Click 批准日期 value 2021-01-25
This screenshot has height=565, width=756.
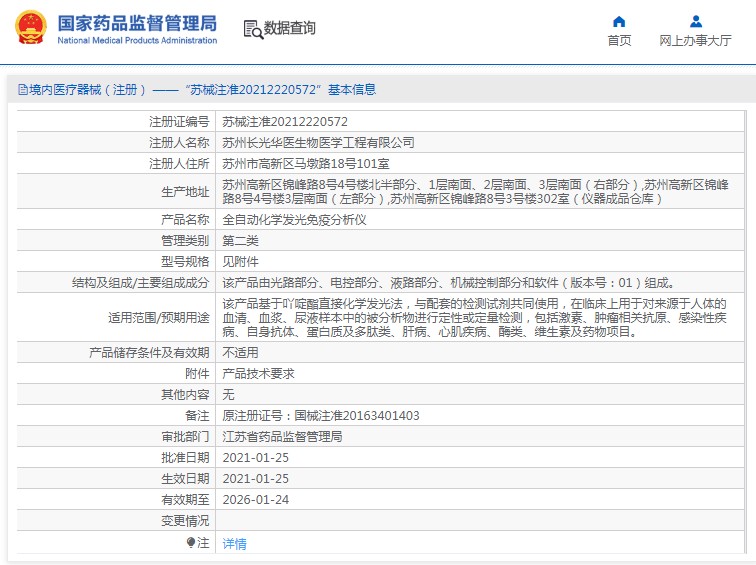[256, 457]
